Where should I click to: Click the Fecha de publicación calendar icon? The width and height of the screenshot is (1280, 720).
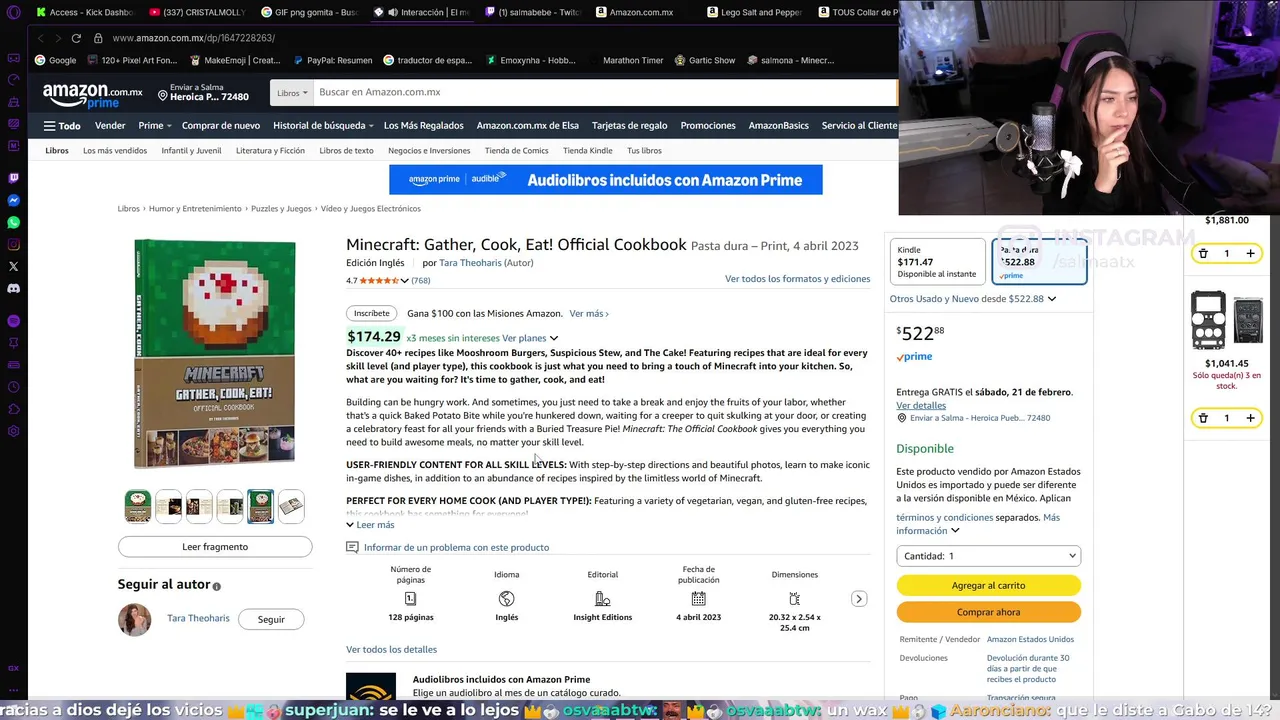(698, 599)
